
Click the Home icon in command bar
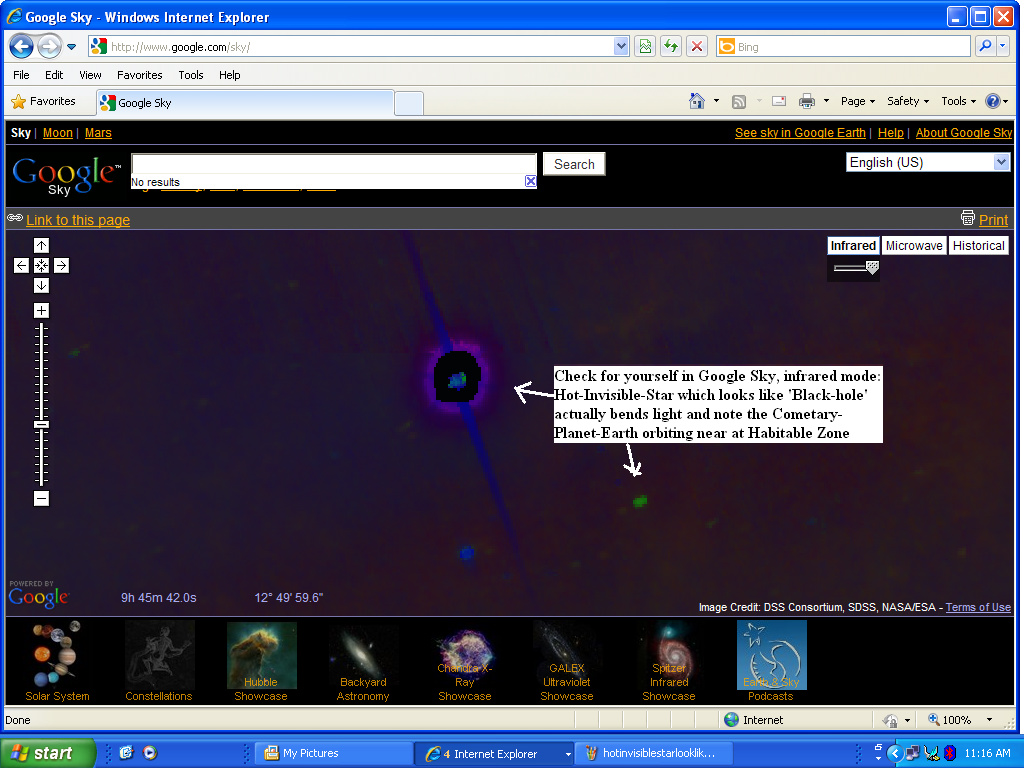coord(697,101)
